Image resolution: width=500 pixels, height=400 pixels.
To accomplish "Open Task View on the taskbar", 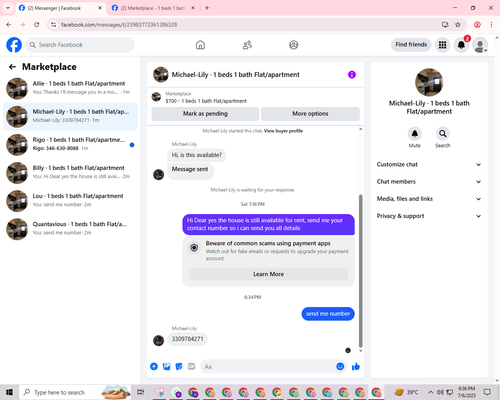I will [141, 392].
